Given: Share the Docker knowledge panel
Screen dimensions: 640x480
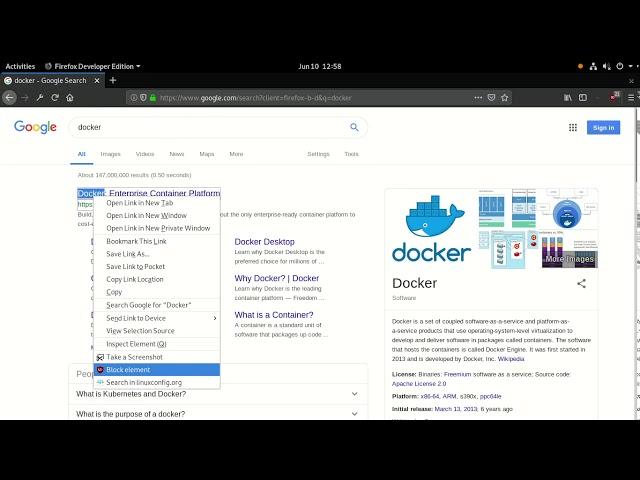Looking at the screenshot, I should [582, 284].
